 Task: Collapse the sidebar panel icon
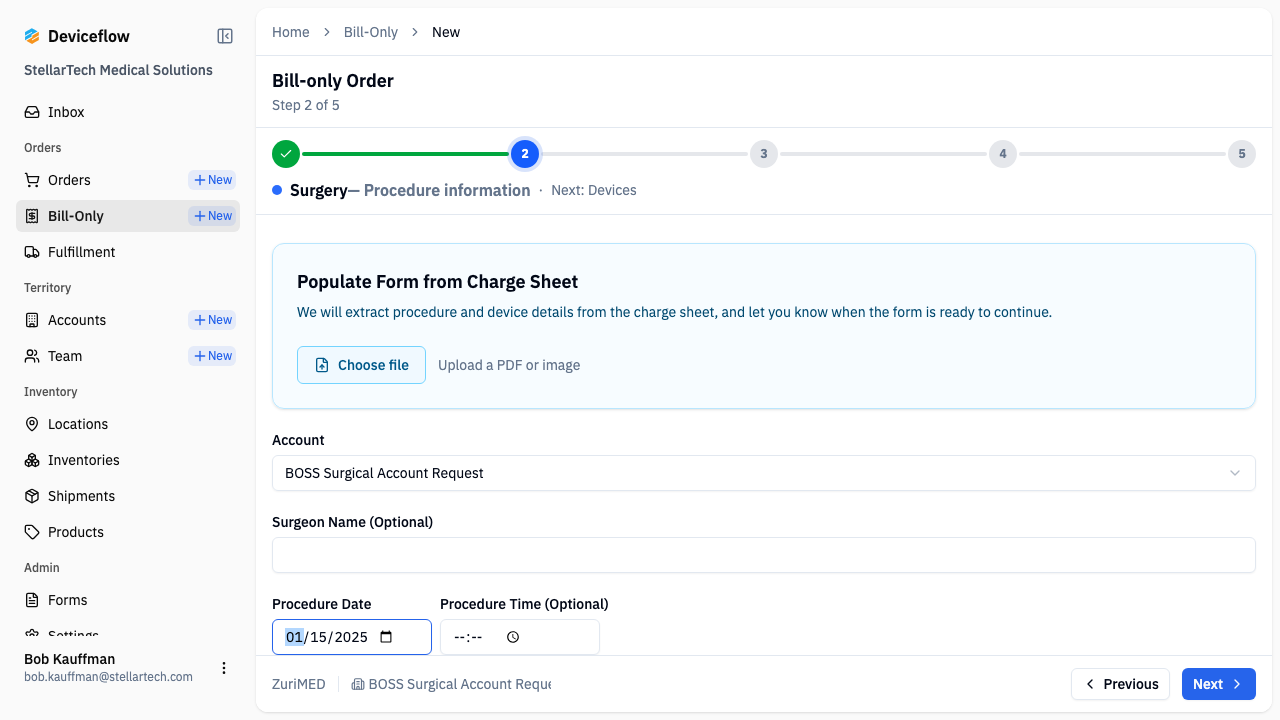point(225,36)
